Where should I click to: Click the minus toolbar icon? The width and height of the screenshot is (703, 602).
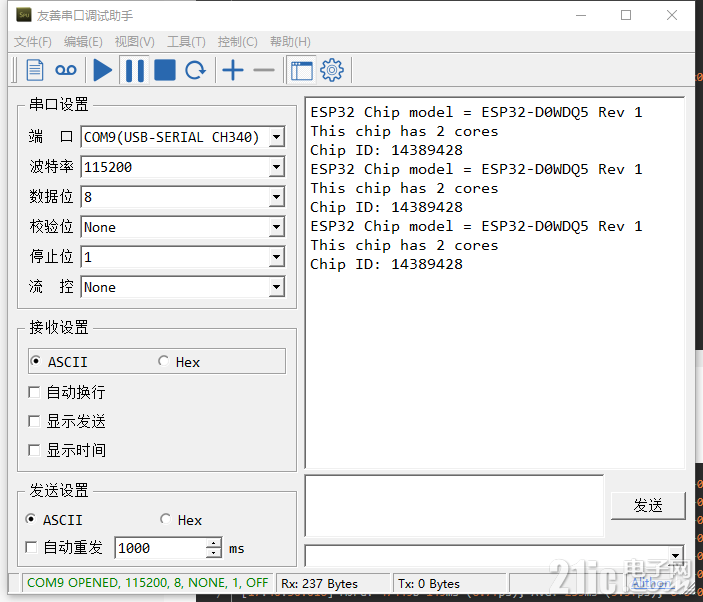264,70
